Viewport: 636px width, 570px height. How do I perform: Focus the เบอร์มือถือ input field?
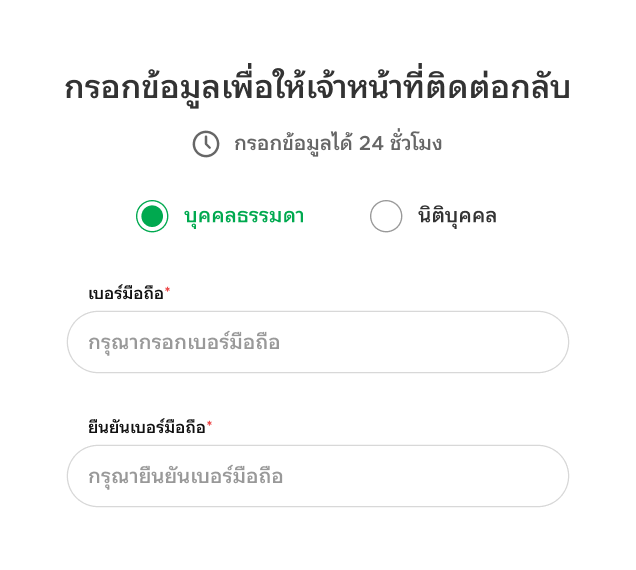(x=318, y=342)
